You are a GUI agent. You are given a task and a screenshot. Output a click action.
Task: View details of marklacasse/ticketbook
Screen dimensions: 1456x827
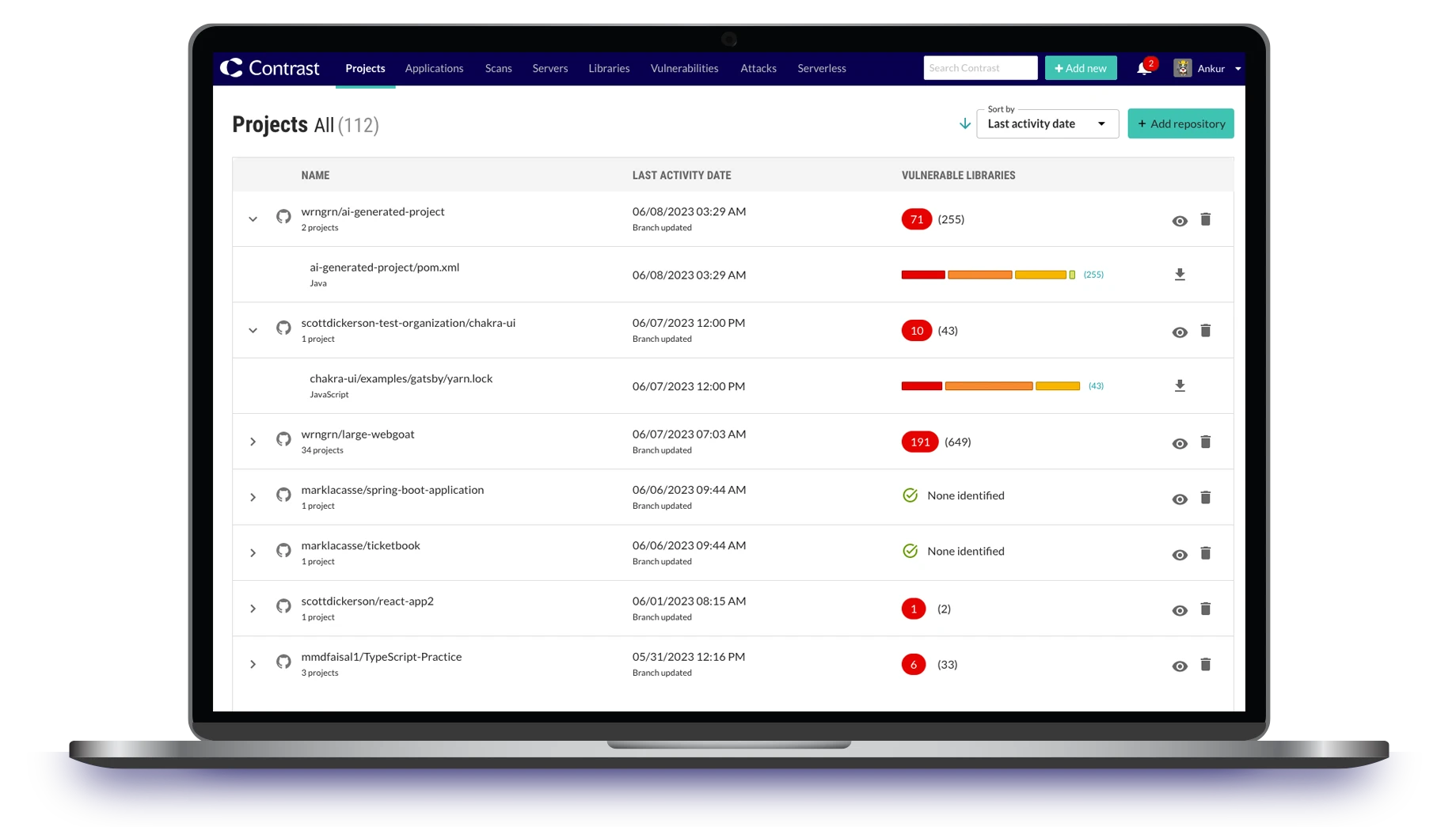point(1179,554)
